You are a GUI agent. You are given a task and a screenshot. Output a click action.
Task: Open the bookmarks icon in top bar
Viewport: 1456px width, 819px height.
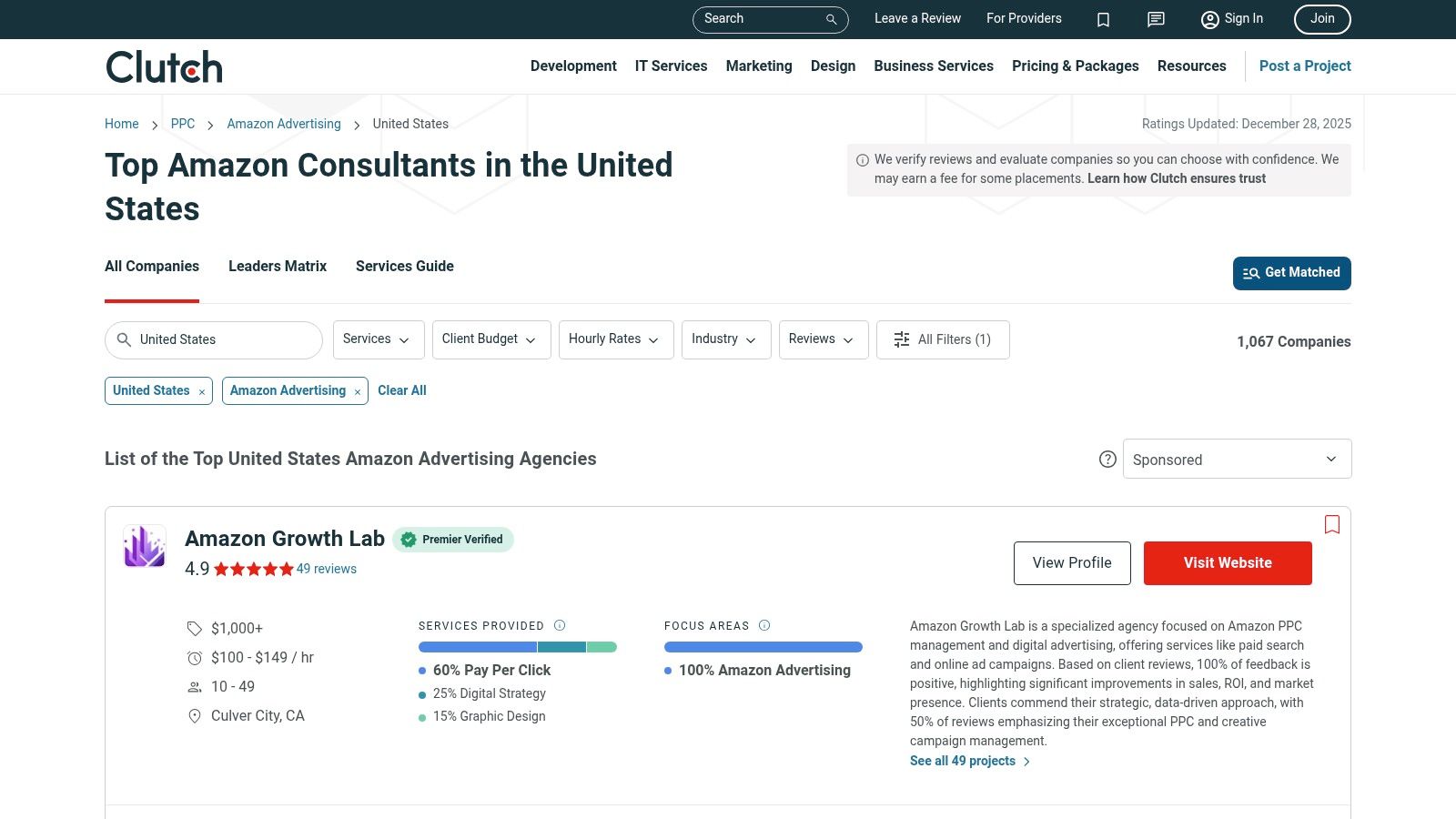click(x=1103, y=19)
